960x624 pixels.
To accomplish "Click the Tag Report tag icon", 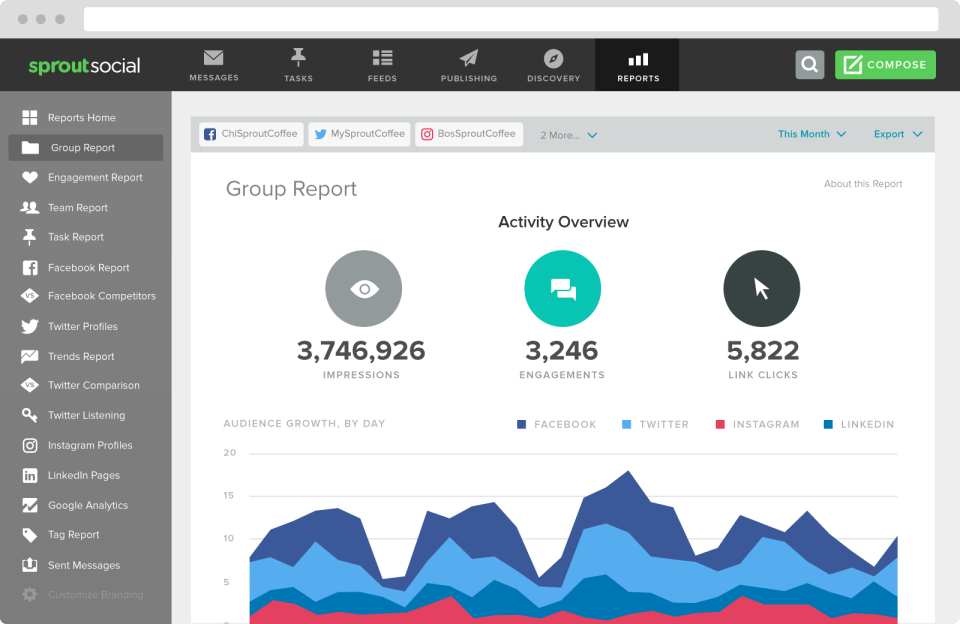I will click(29, 535).
